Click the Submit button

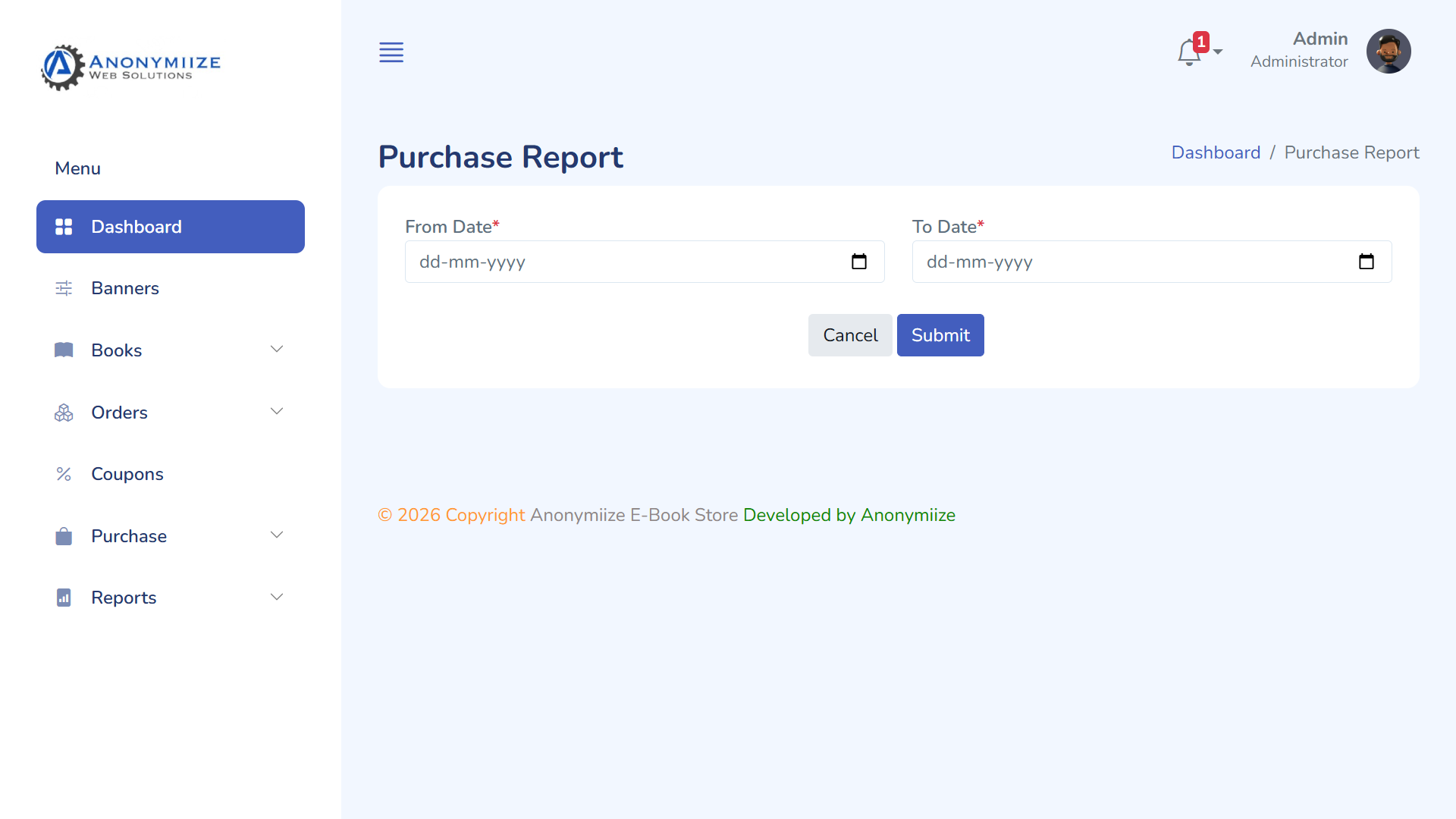click(x=940, y=335)
